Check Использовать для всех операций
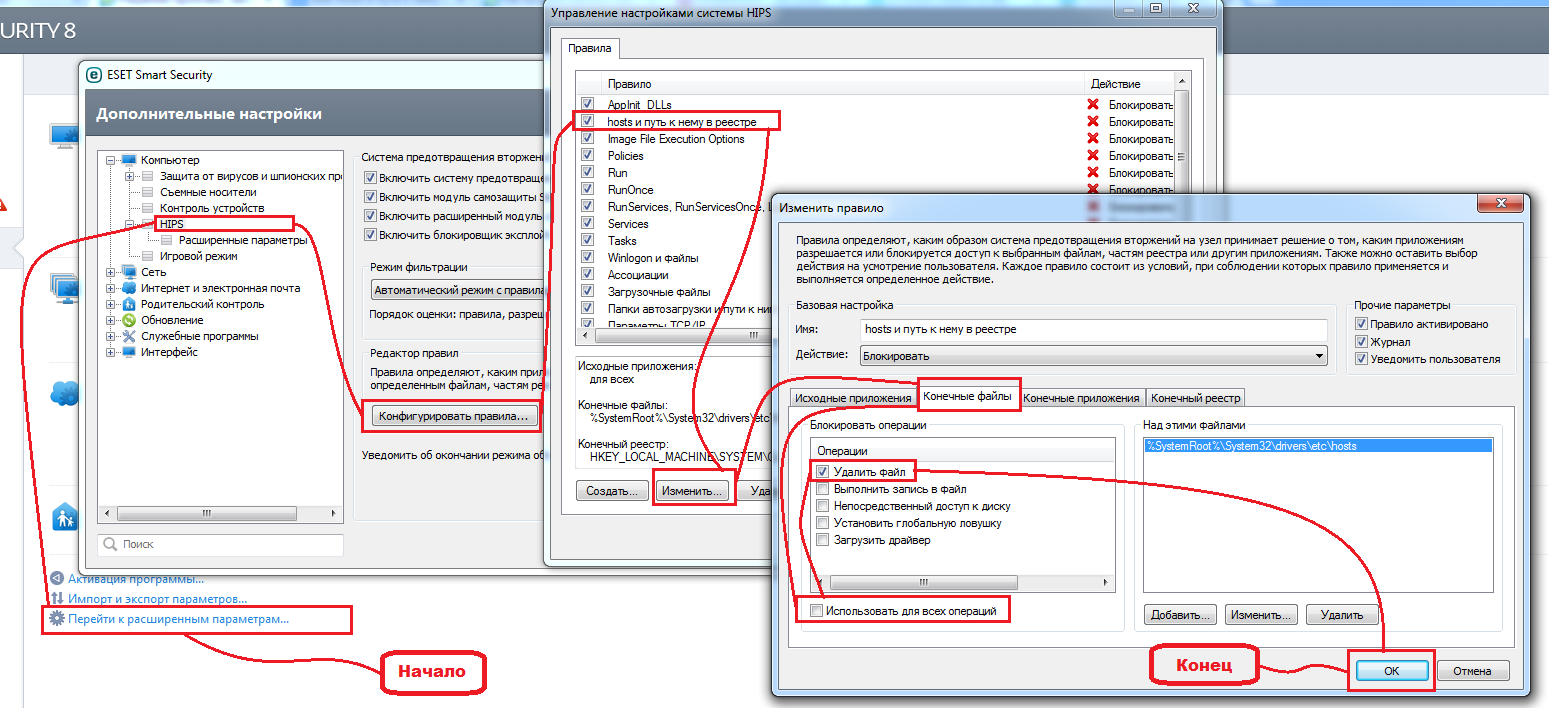The width and height of the screenshot is (1549, 708). [817, 610]
